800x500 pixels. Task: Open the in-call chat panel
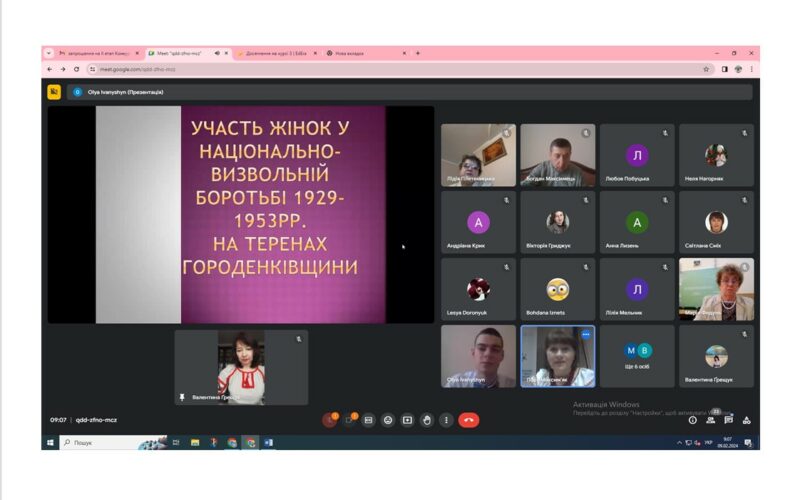729,420
